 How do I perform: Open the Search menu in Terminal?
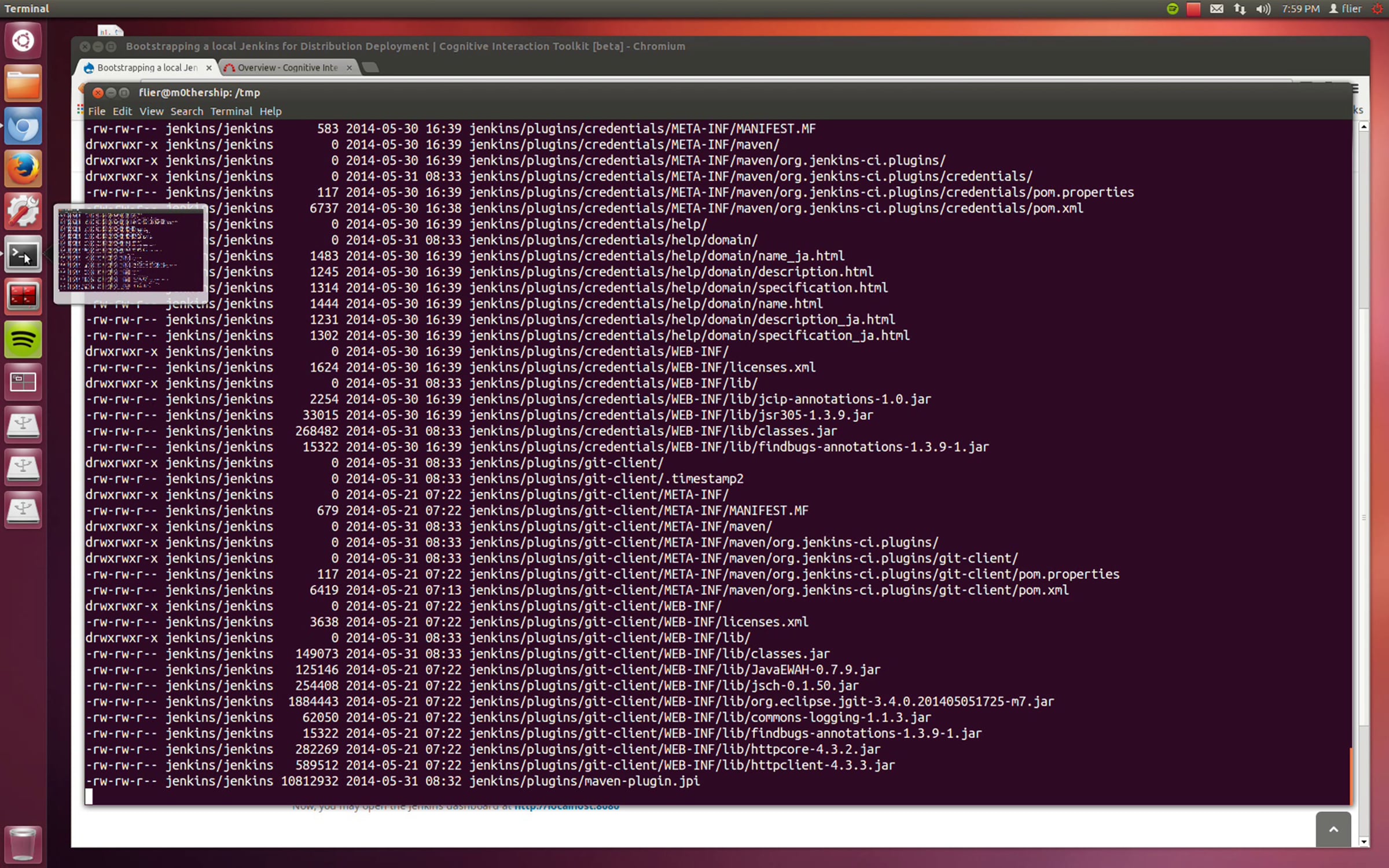pos(186,111)
